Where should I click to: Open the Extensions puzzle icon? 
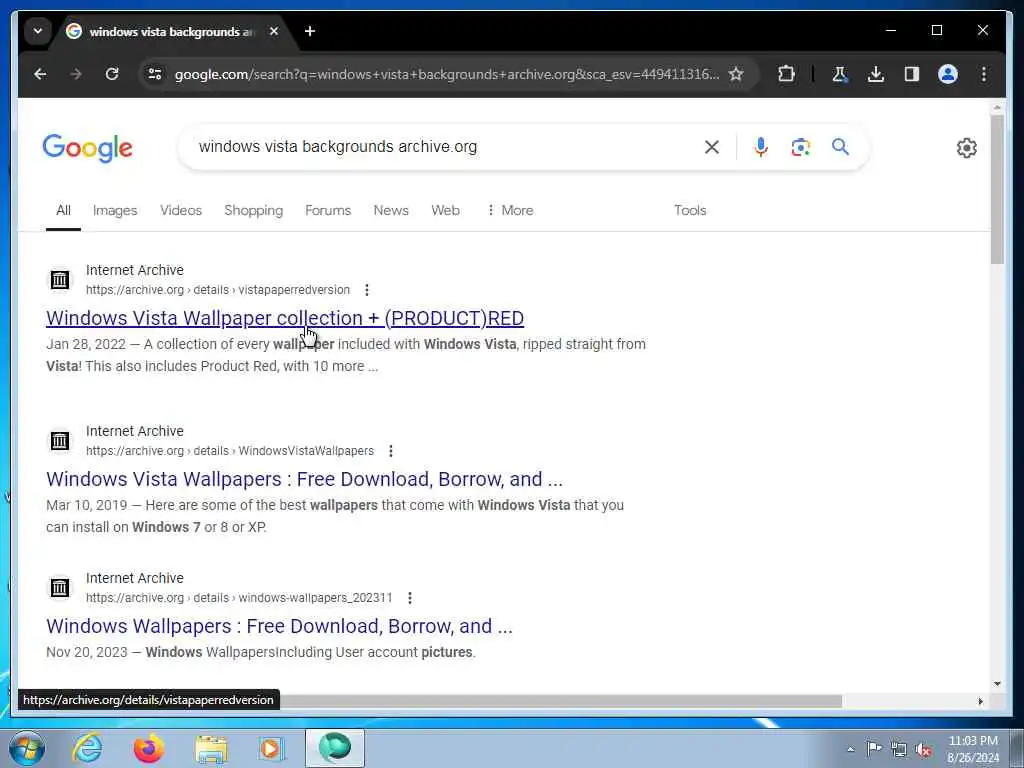click(786, 74)
